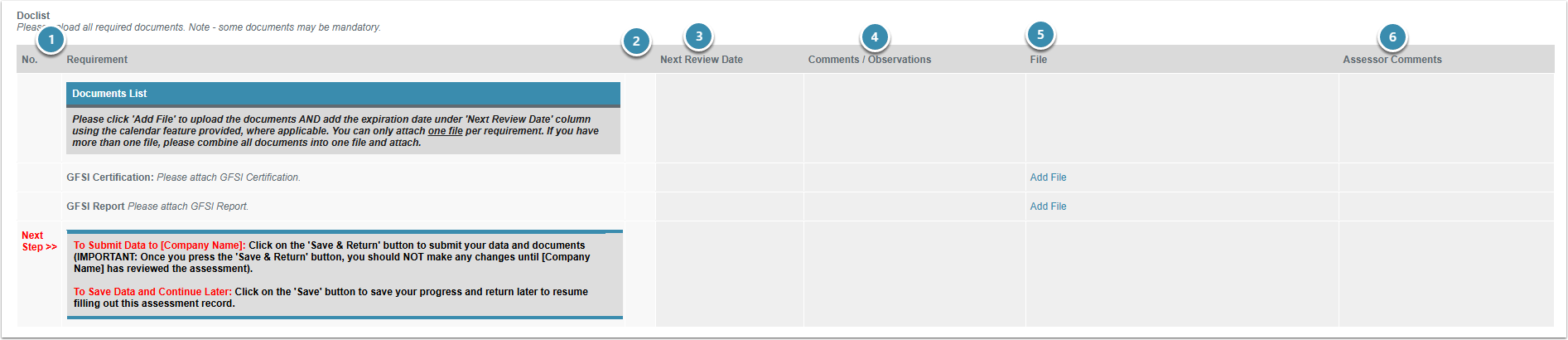The image size is (1568, 340).
Task: Click Add File for GFSI Certification
Action: (1048, 177)
